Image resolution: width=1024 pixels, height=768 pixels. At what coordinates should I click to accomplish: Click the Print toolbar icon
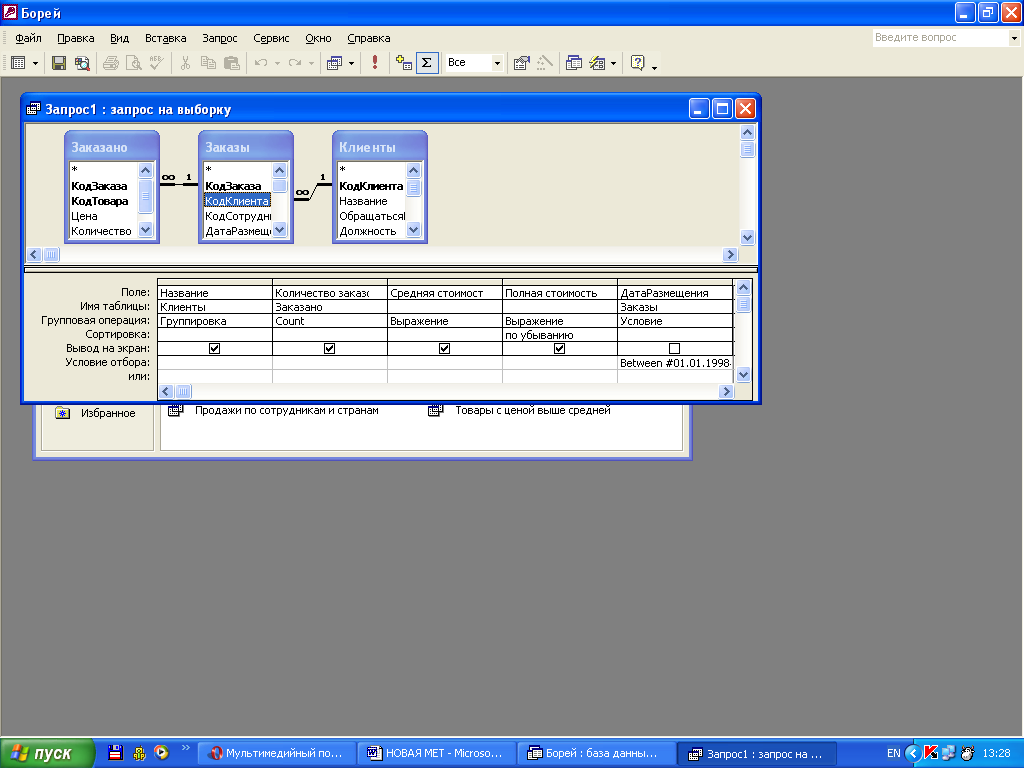click(111, 63)
